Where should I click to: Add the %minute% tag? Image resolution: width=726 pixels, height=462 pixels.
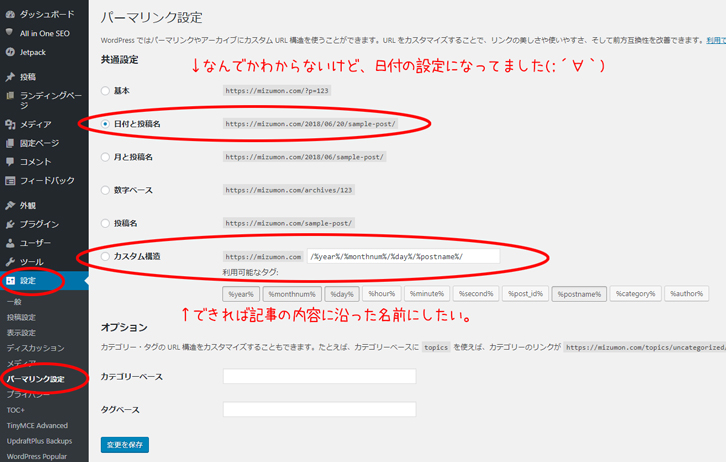pos(427,293)
